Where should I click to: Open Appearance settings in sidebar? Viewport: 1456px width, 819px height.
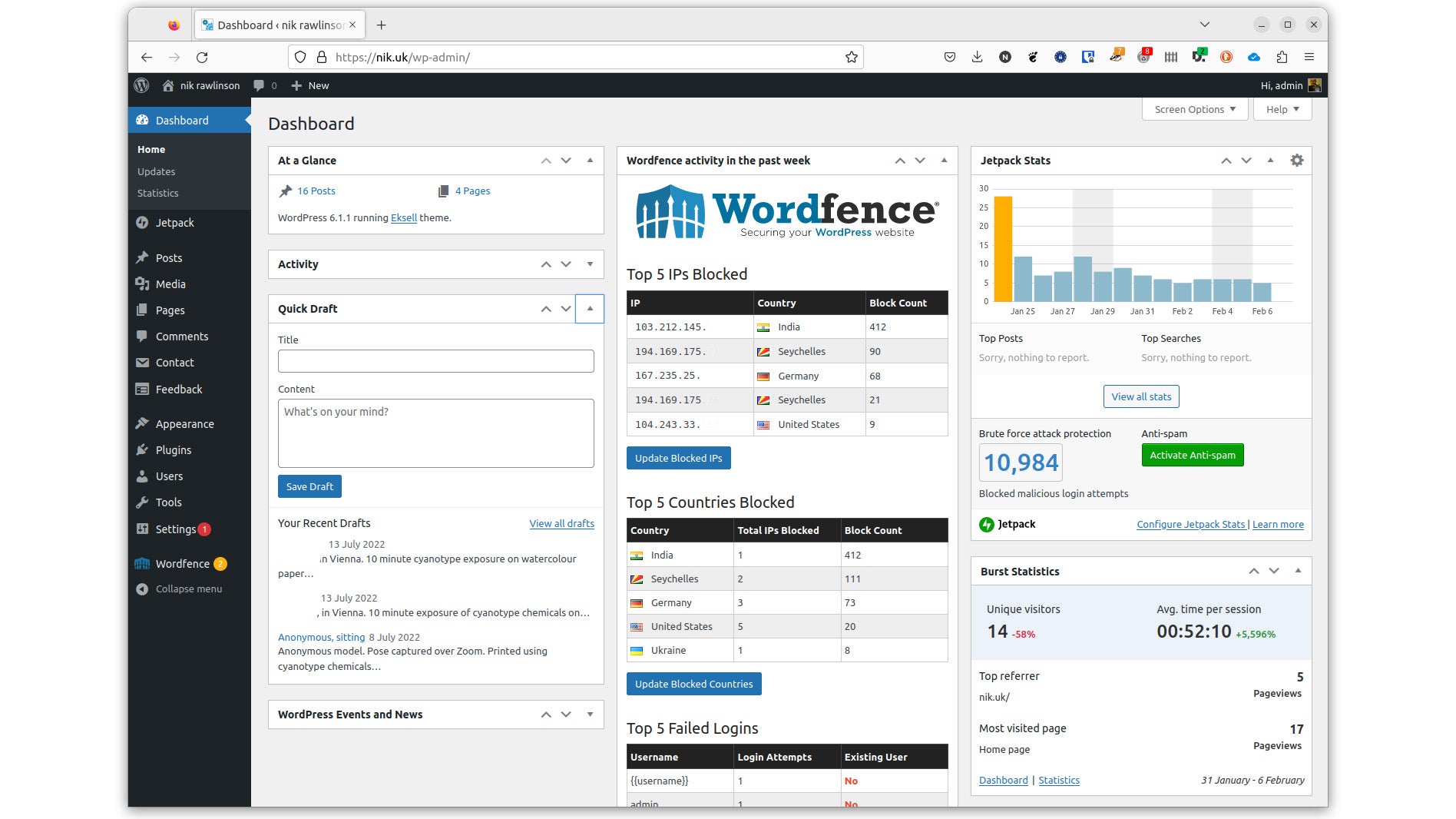tap(189, 424)
